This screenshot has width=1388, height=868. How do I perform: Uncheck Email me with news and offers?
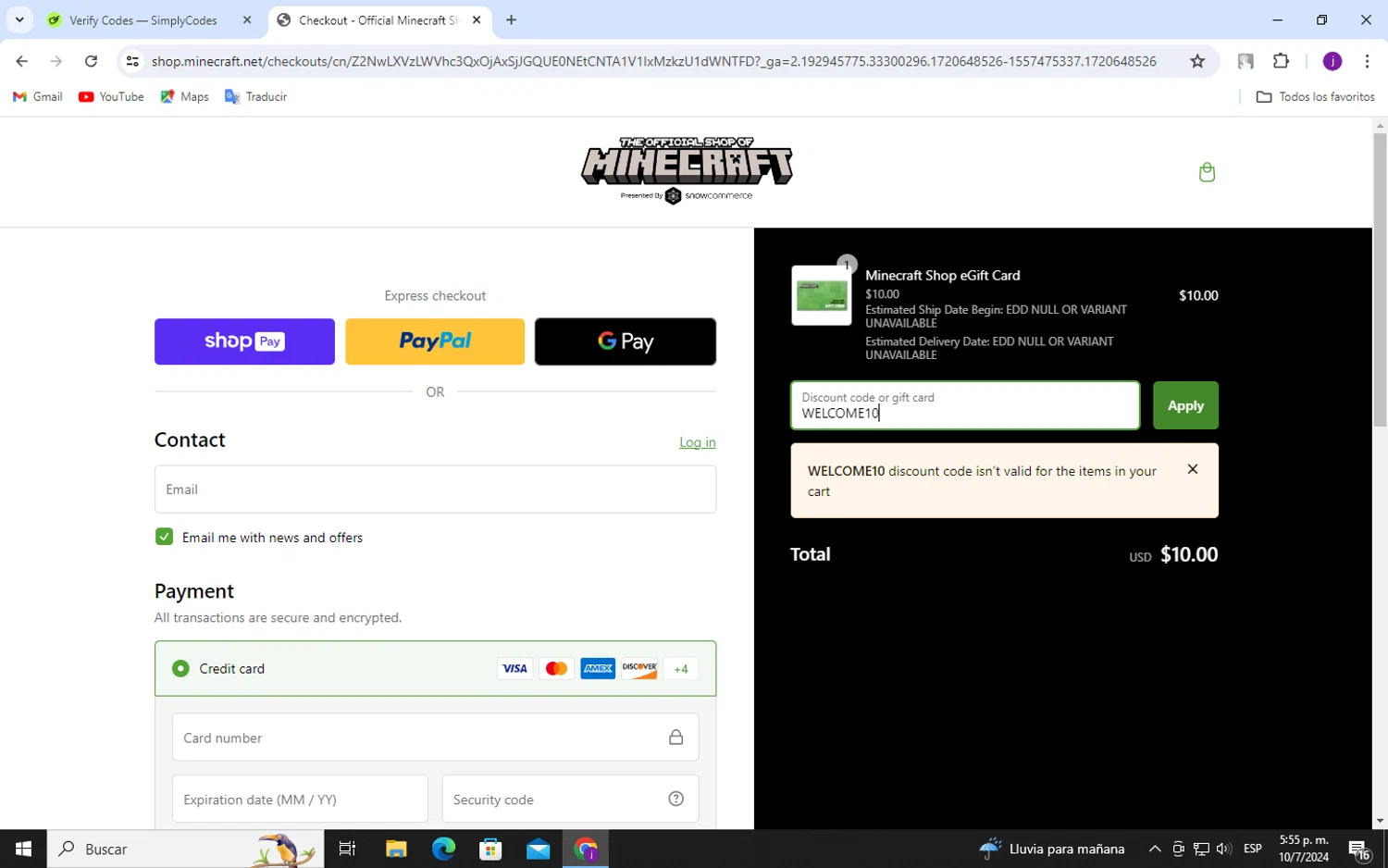coord(164,537)
